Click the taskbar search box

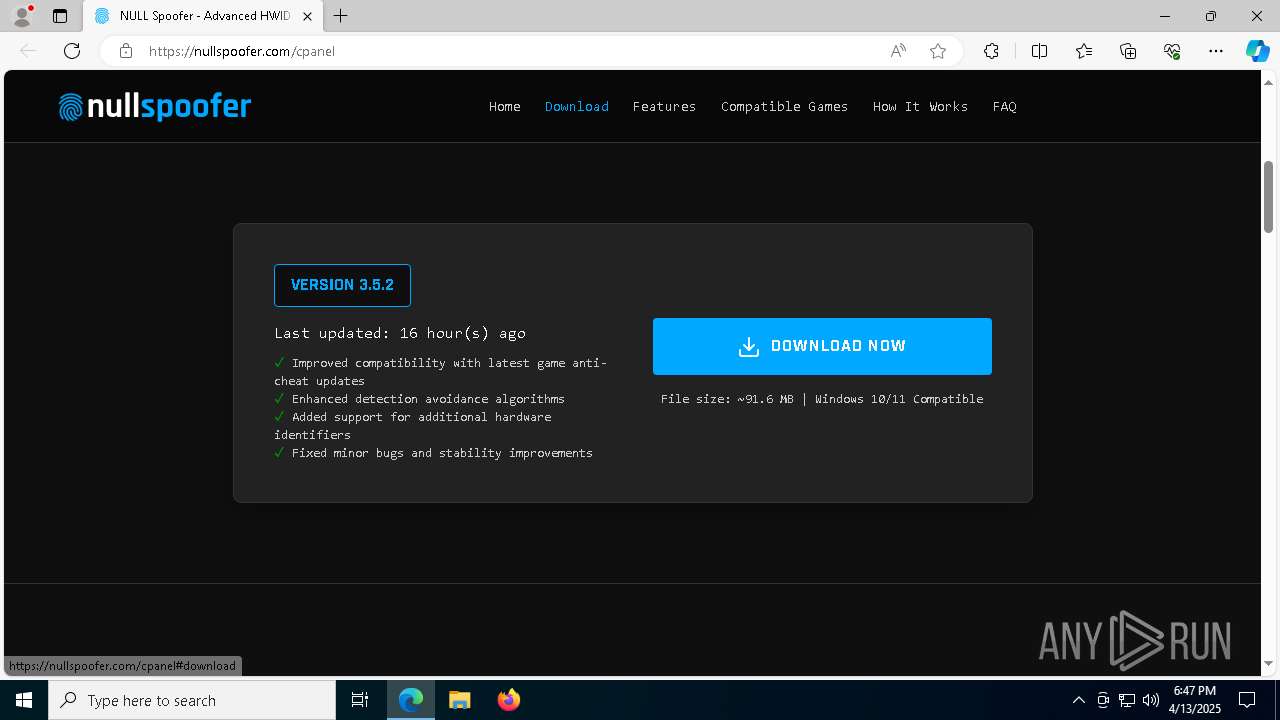click(192, 700)
